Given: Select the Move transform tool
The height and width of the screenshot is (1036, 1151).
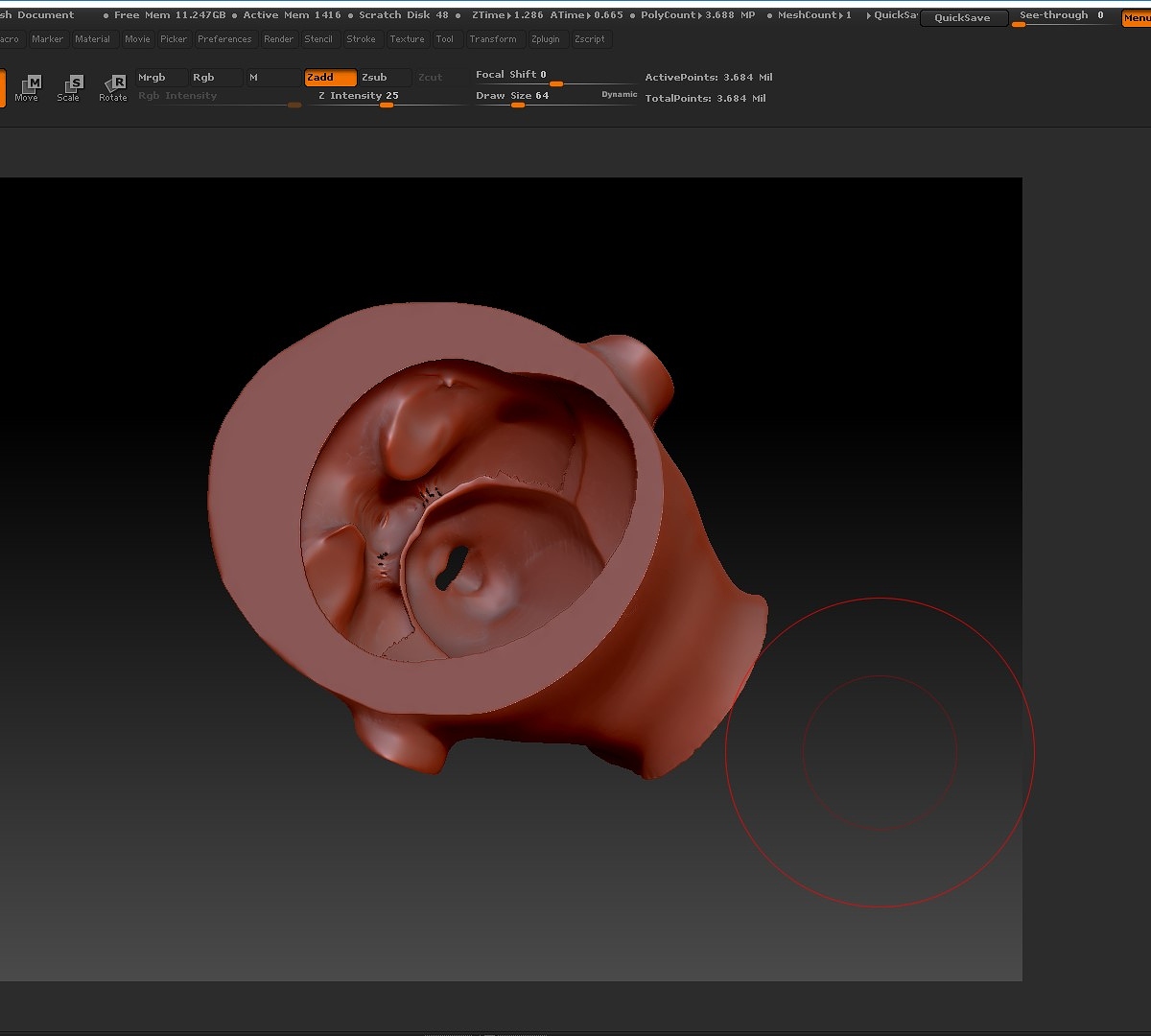Looking at the screenshot, I should (x=27, y=88).
